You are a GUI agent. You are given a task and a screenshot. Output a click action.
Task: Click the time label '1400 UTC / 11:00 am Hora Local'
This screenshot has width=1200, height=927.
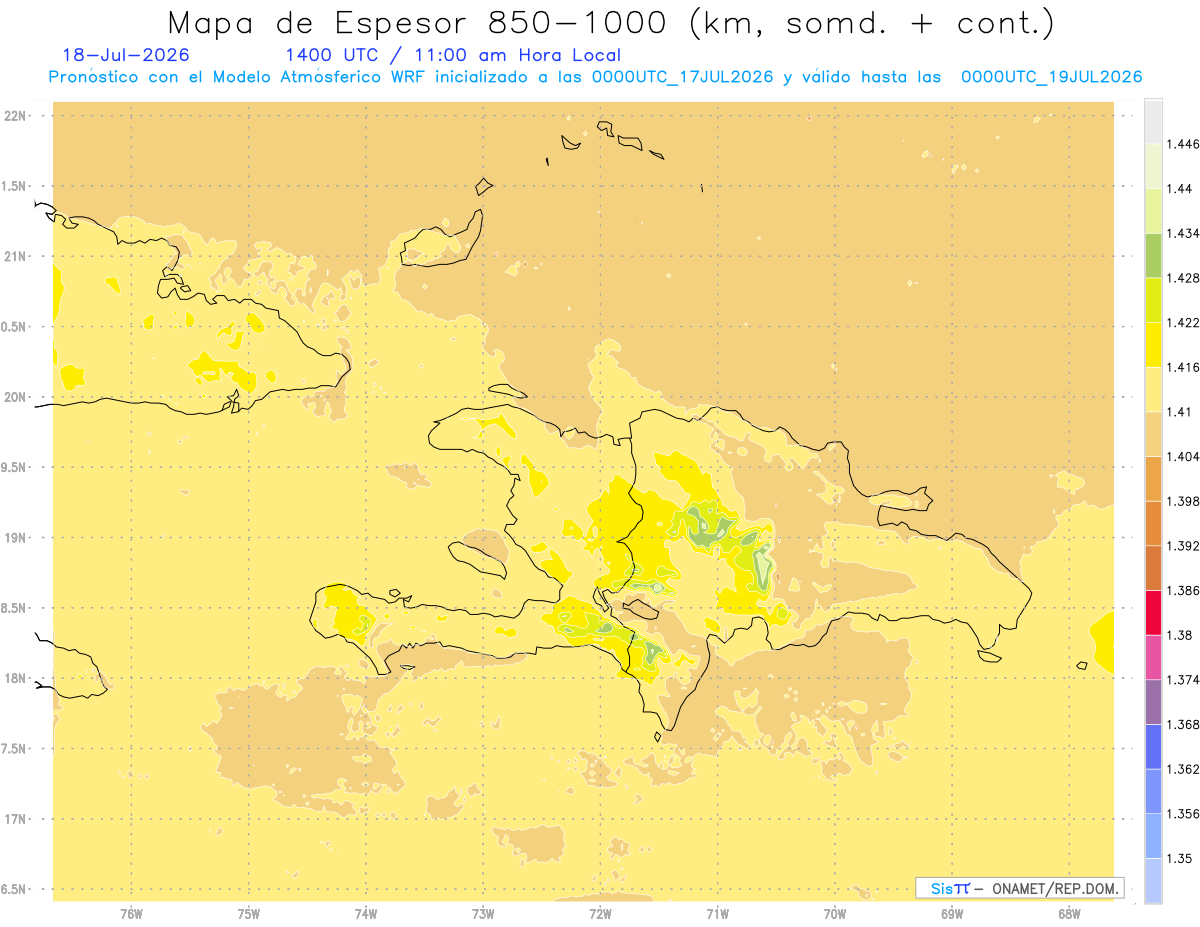click(453, 56)
